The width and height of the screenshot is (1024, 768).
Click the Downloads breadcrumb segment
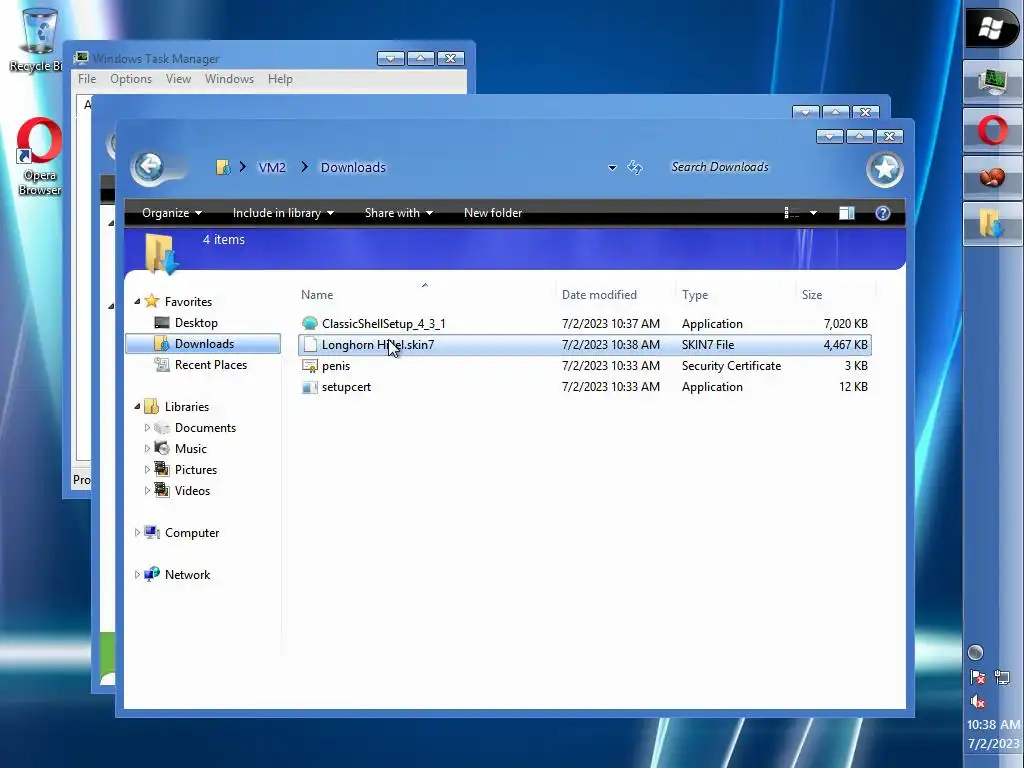353,168
